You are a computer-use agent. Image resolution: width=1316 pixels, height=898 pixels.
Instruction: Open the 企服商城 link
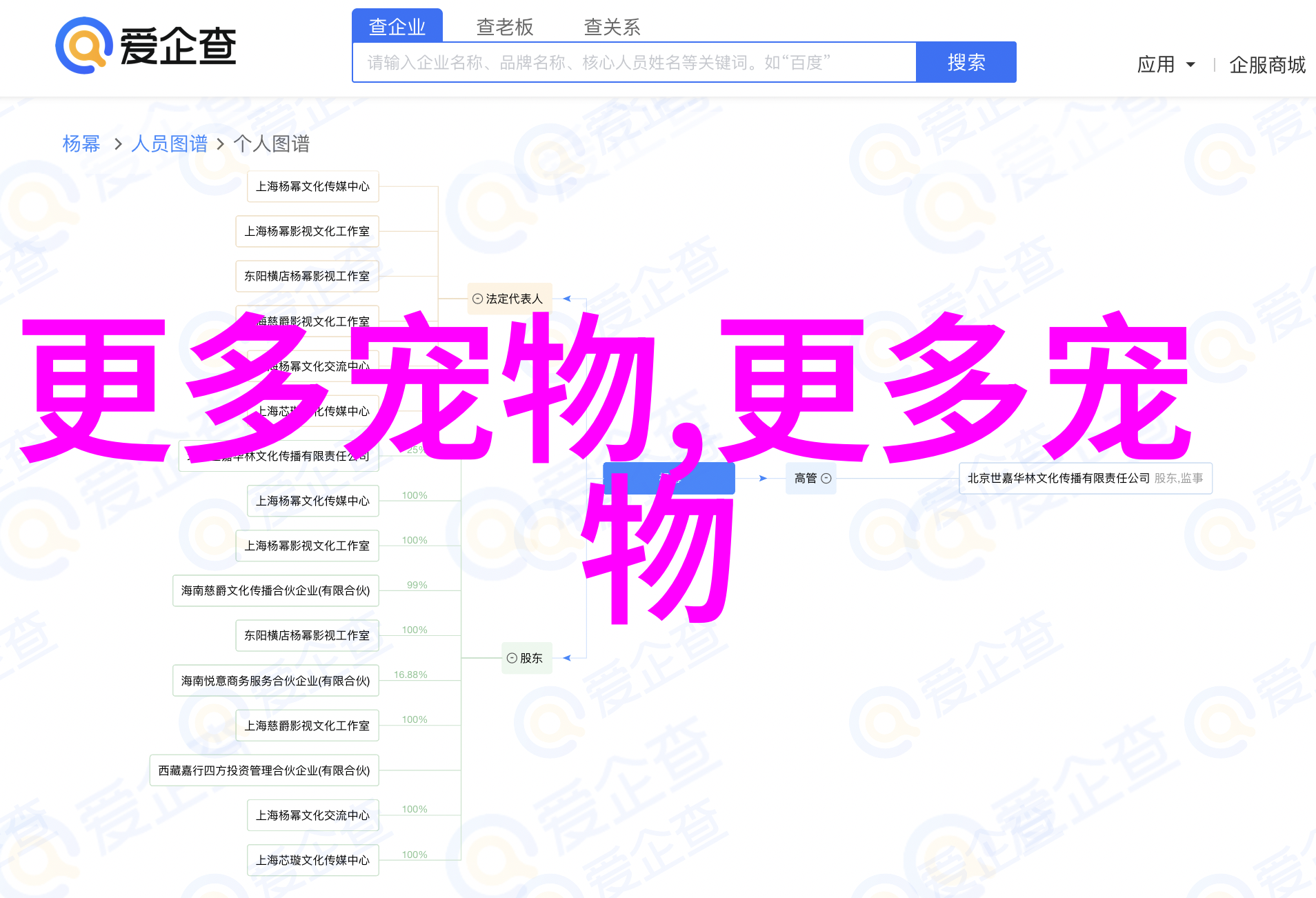point(1267,65)
